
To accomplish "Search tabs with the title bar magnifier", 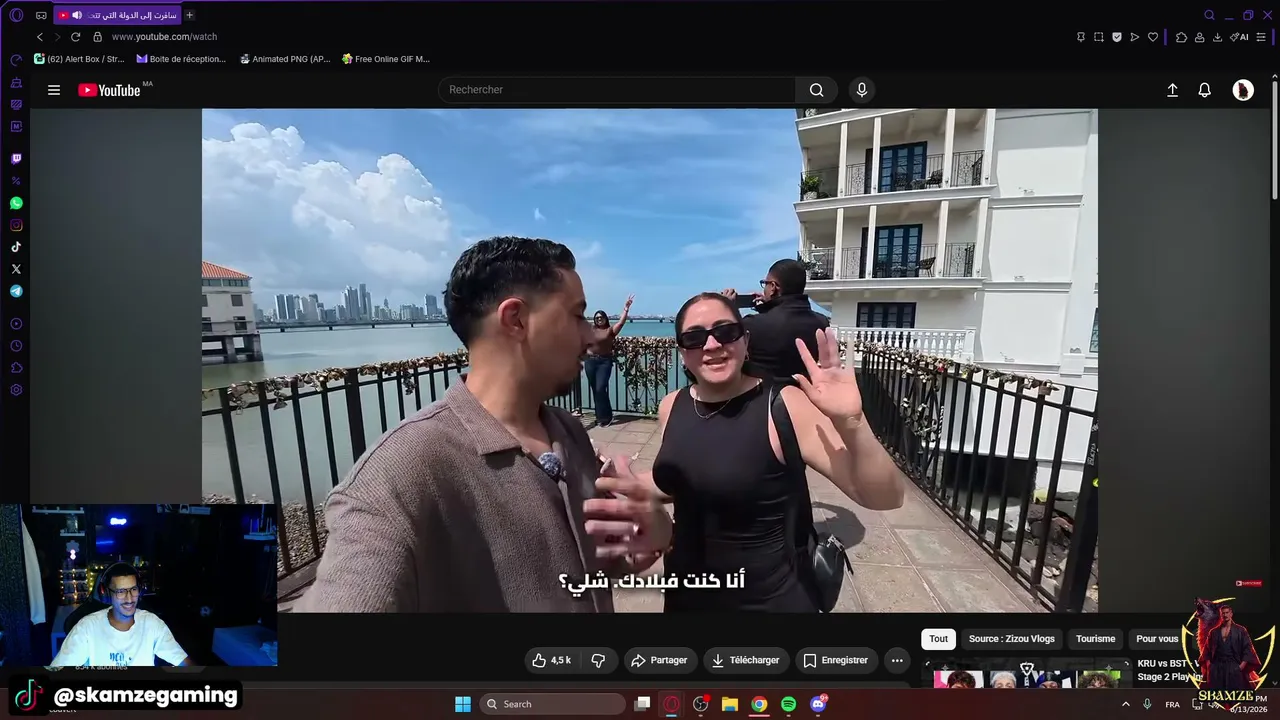I will point(1209,15).
